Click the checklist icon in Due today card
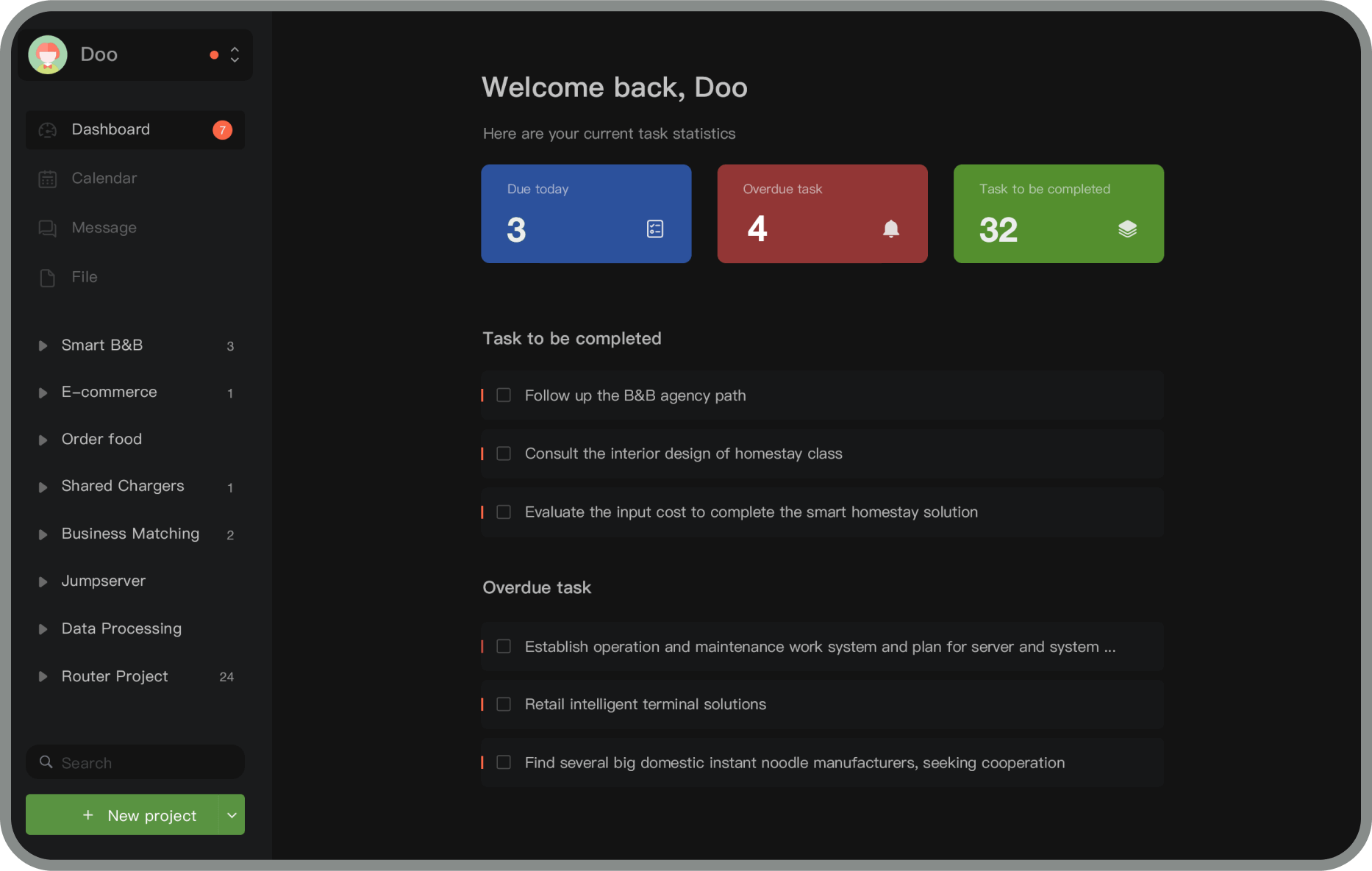1372x871 pixels. pyautogui.click(x=654, y=229)
